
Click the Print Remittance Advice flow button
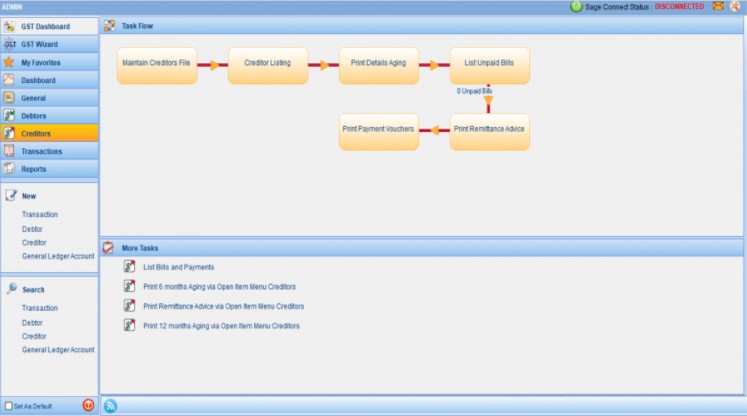click(489, 130)
